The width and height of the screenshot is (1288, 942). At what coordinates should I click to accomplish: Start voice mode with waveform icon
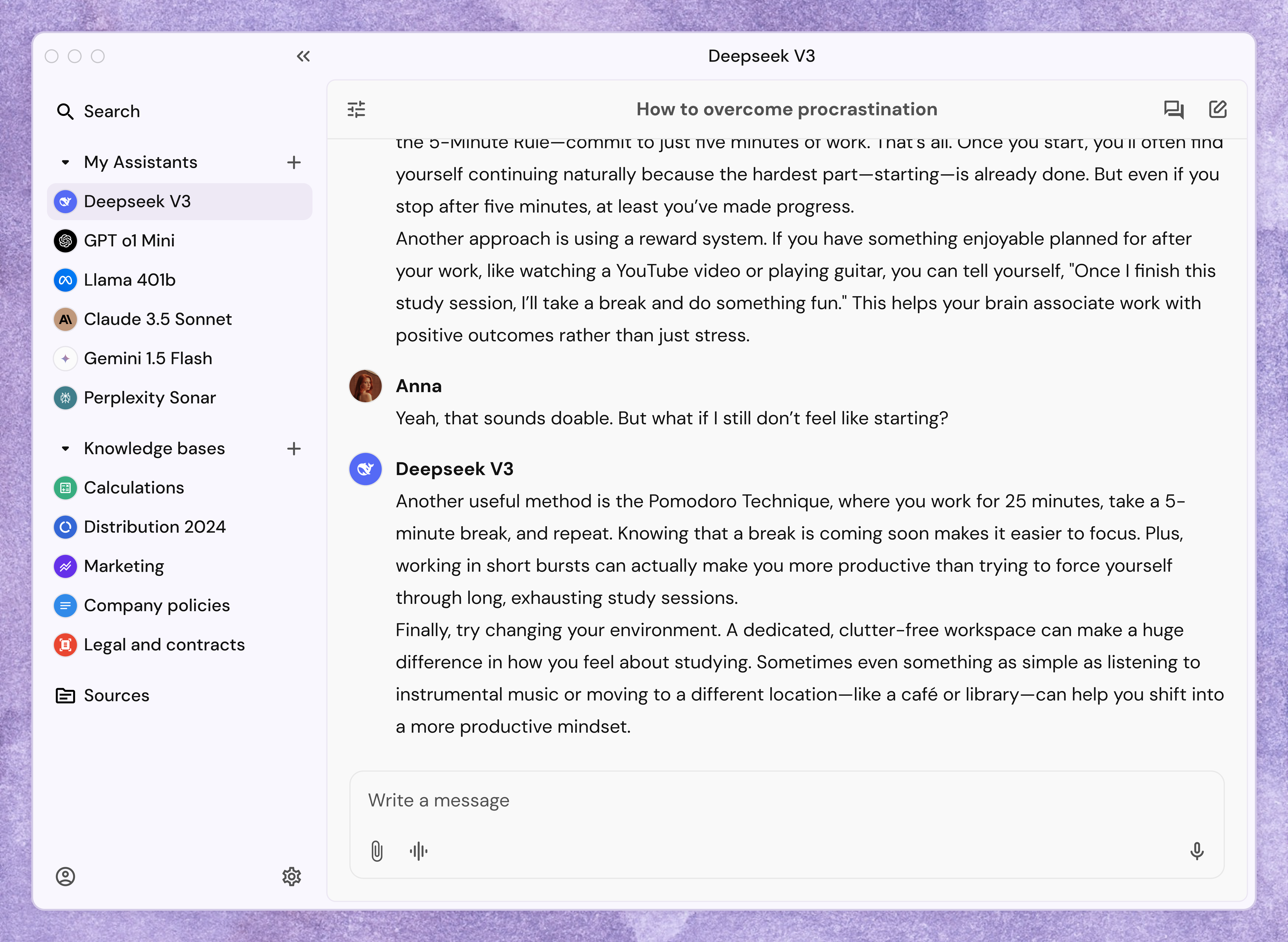click(x=419, y=851)
